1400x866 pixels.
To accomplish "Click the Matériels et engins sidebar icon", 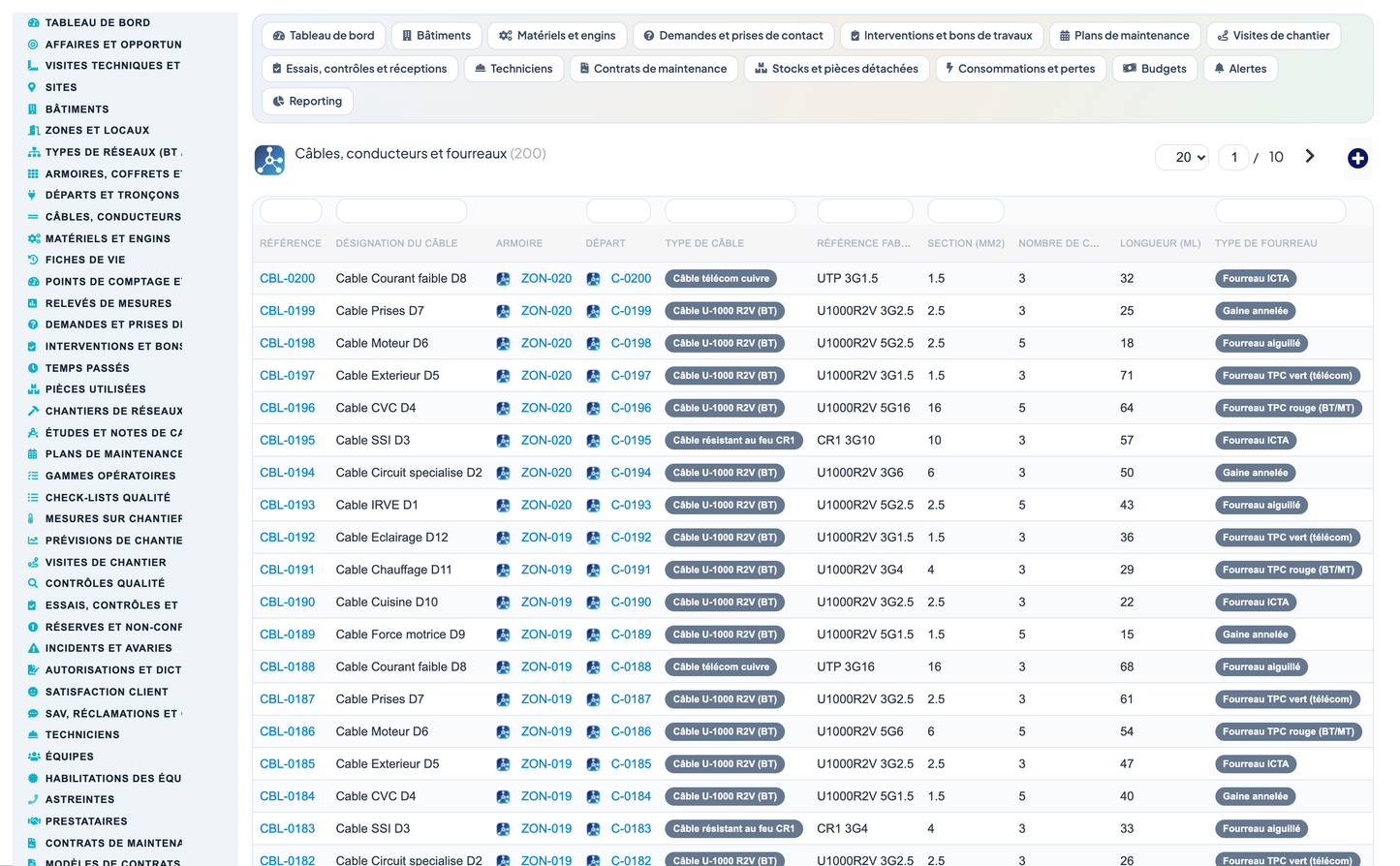I will click(33, 238).
